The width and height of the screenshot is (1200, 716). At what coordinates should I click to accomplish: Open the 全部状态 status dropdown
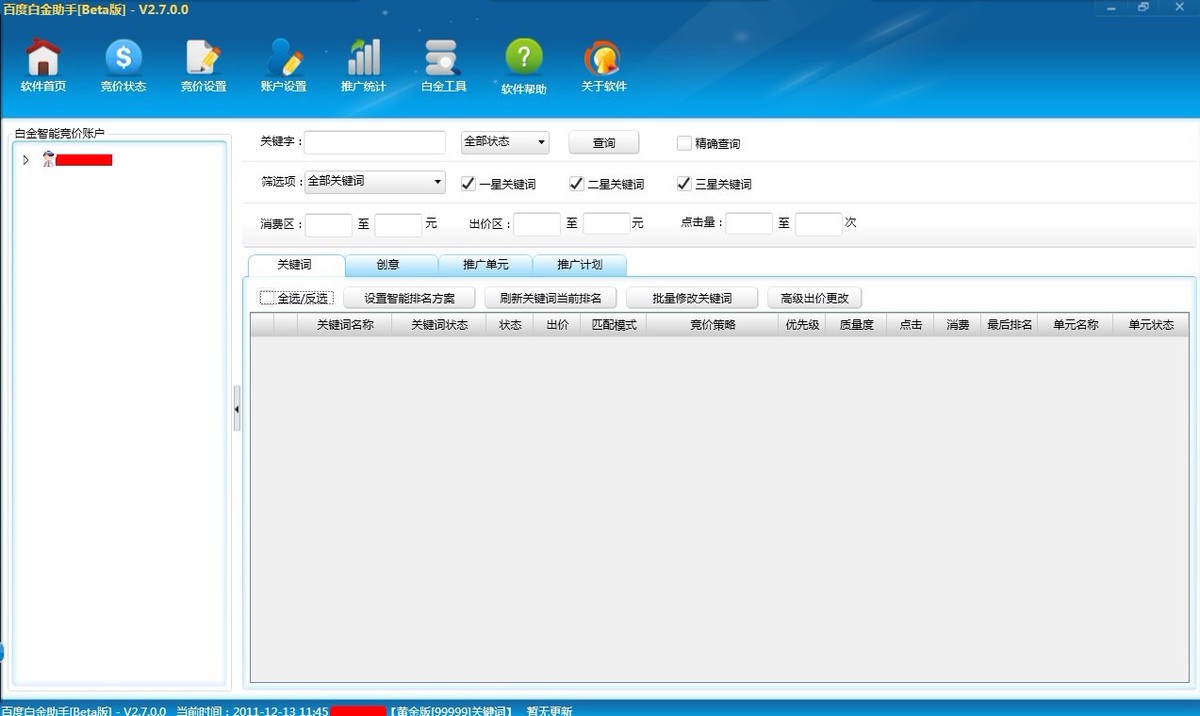pos(505,142)
